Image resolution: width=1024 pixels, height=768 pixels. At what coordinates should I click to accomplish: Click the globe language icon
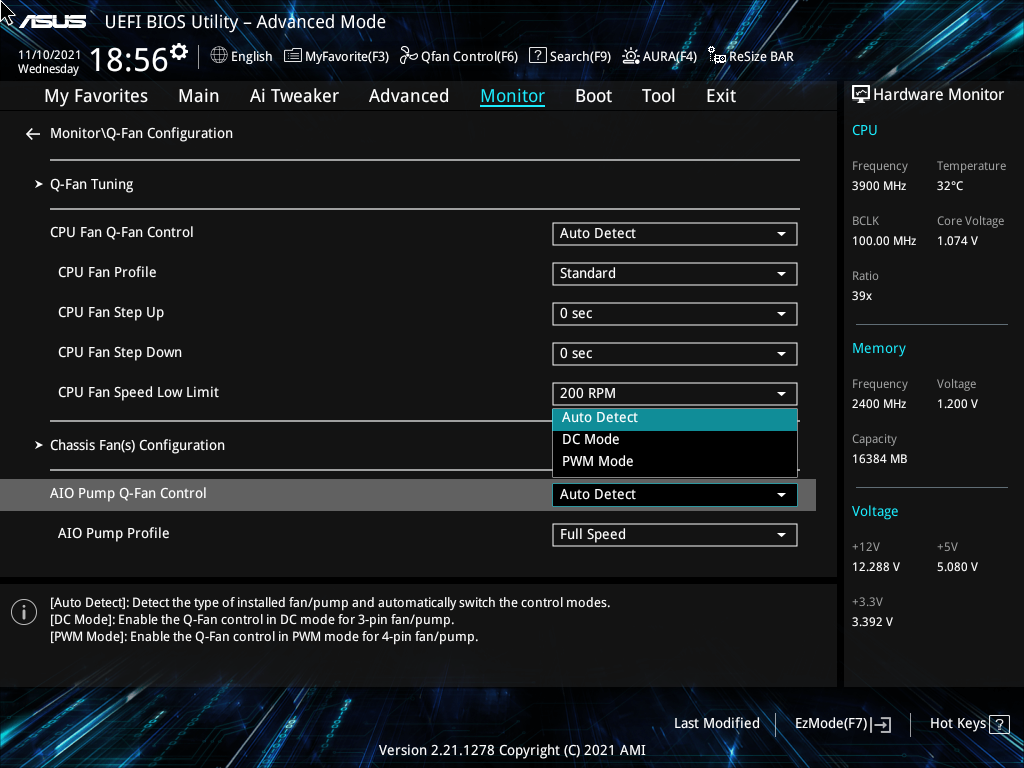[x=219, y=56]
